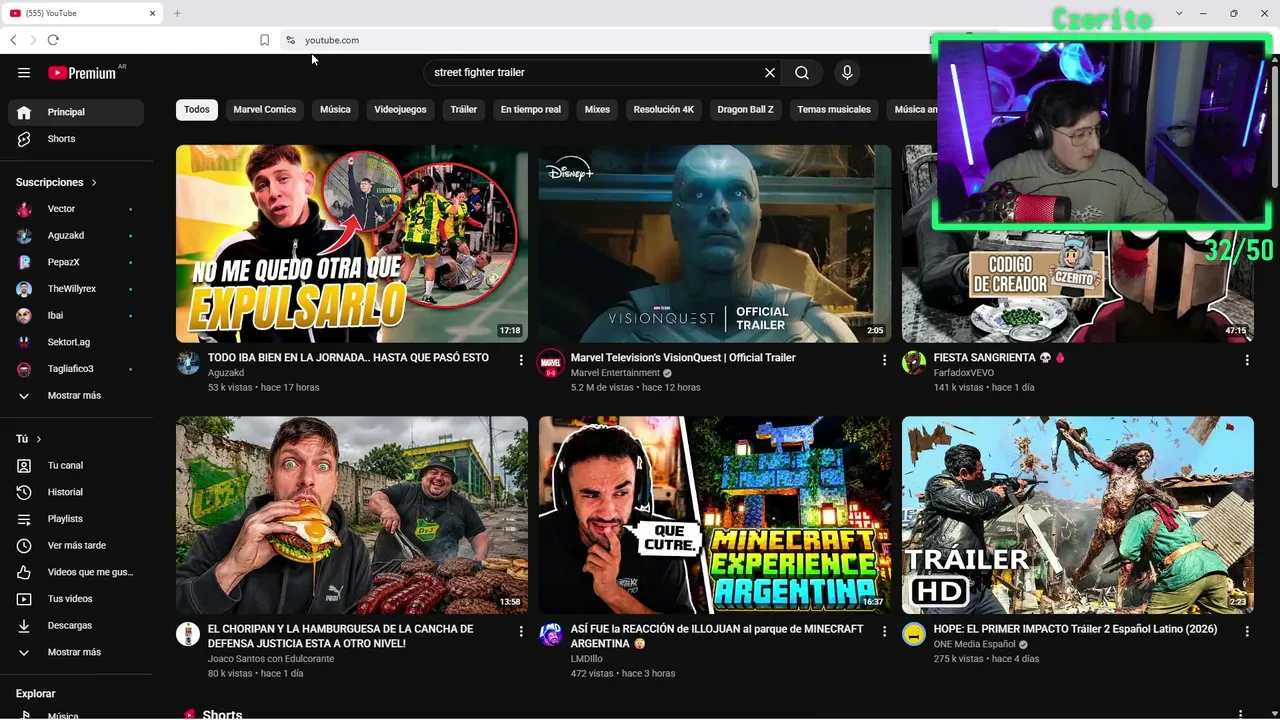The width and height of the screenshot is (1280, 720).
Task: Select the Temas musicales filter chip
Action: point(834,109)
